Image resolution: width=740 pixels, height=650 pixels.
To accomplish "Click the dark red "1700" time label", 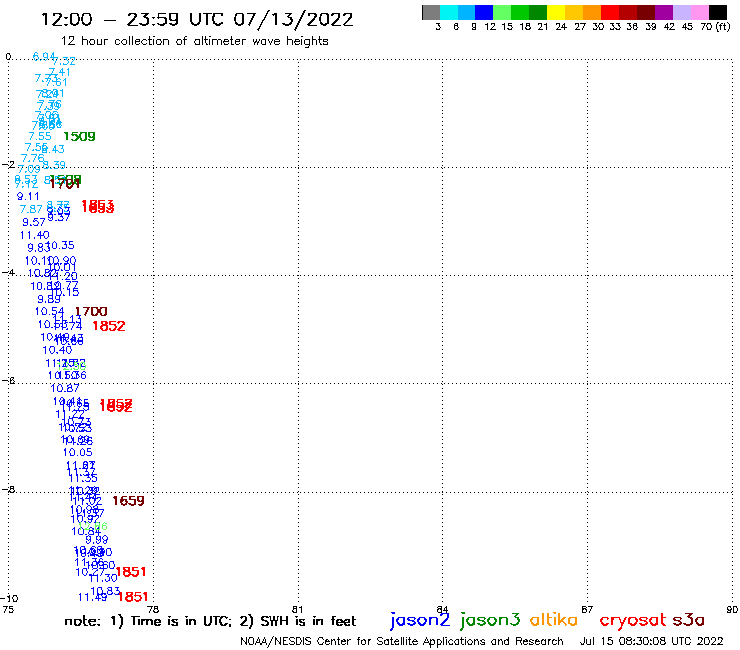I will pyautogui.click(x=91, y=312).
